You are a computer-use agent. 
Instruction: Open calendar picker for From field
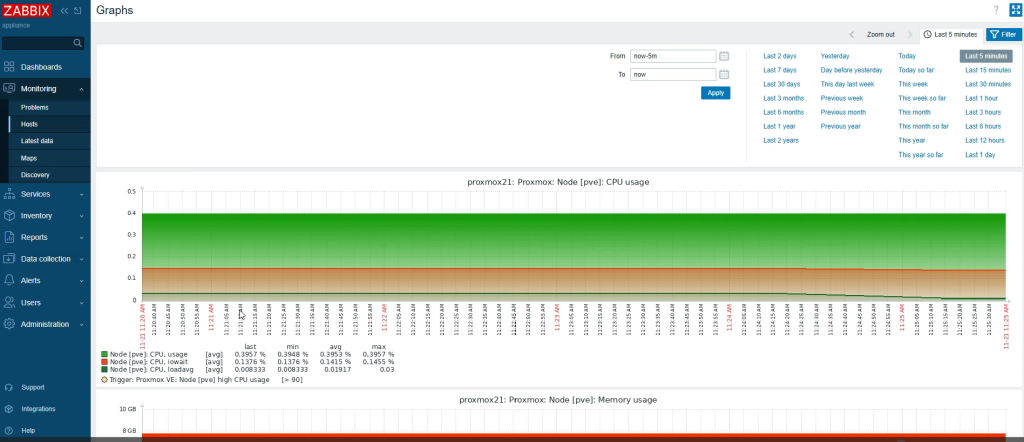click(724, 56)
